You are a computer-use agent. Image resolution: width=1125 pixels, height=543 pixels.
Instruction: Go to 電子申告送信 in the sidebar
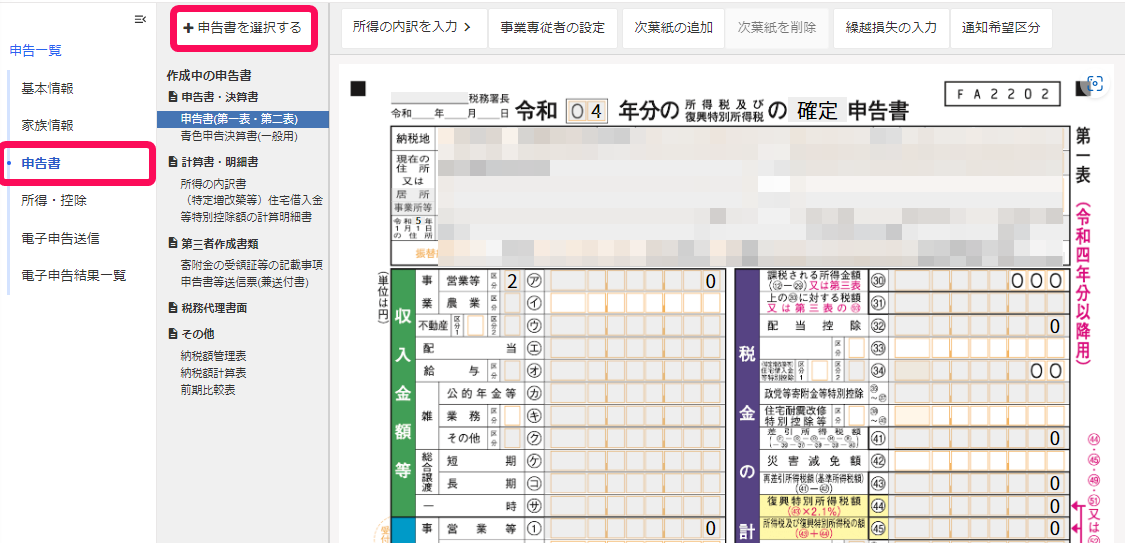60,238
